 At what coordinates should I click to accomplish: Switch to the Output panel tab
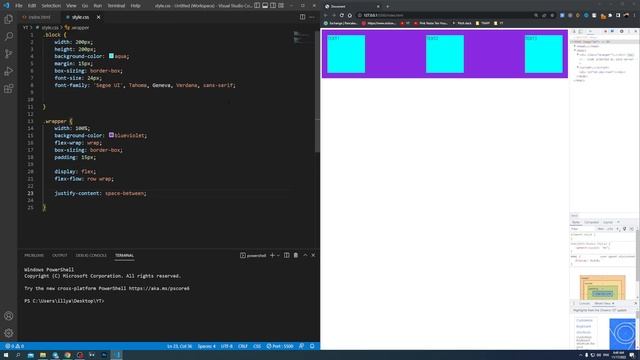[x=60, y=256]
